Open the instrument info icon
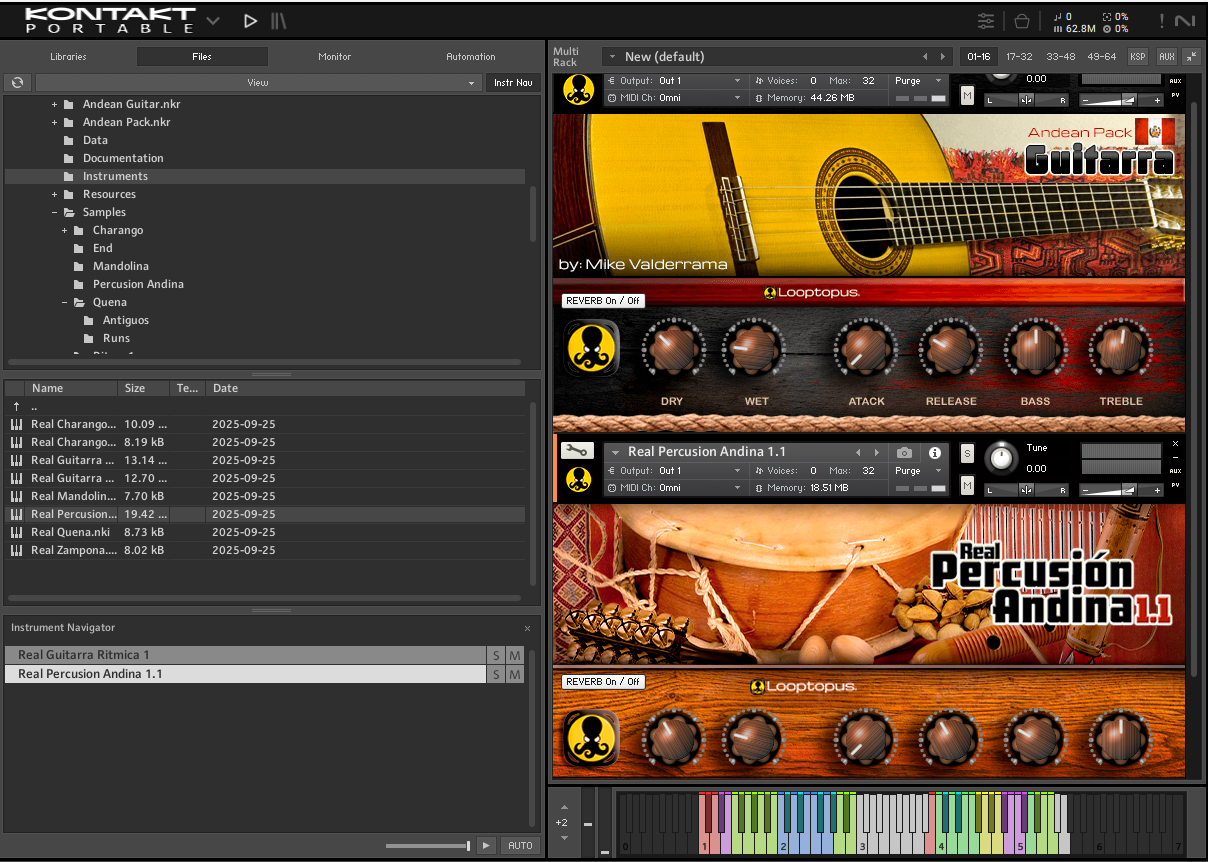Viewport: 1208px width, 862px height. pos(935,453)
